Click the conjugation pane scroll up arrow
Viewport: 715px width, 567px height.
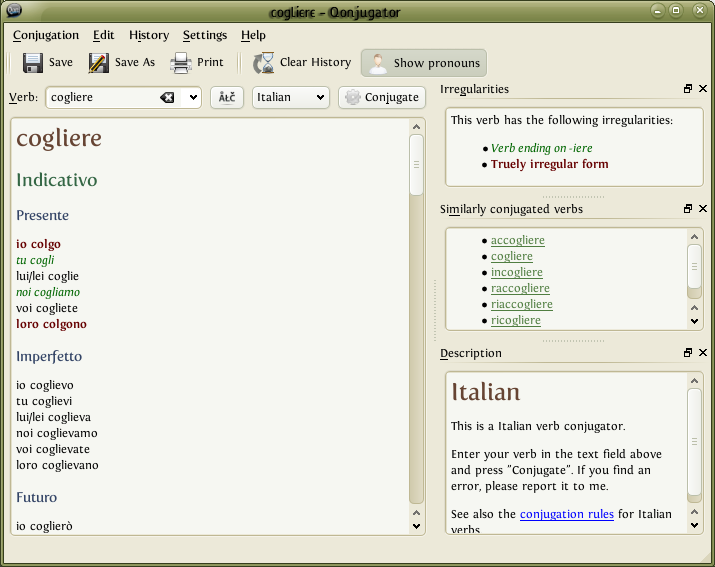click(x=416, y=127)
